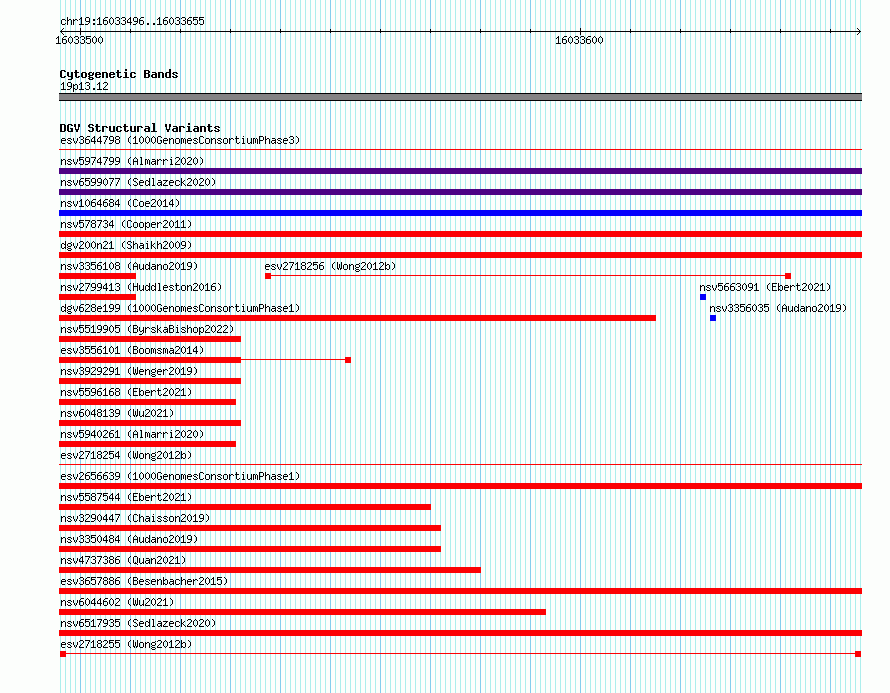Click label dgv628e199 (1000GenomesConsortiumPhase1)
Viewport: 890px width, 693px height.
[180, 308]
